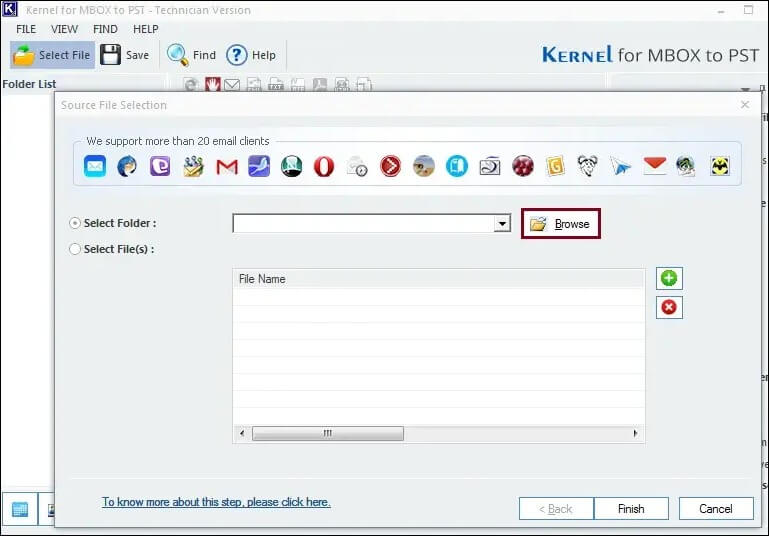Click the round desert landscape client icon
The height and width of the screenshot is (536, 769).
pos(424,166)
